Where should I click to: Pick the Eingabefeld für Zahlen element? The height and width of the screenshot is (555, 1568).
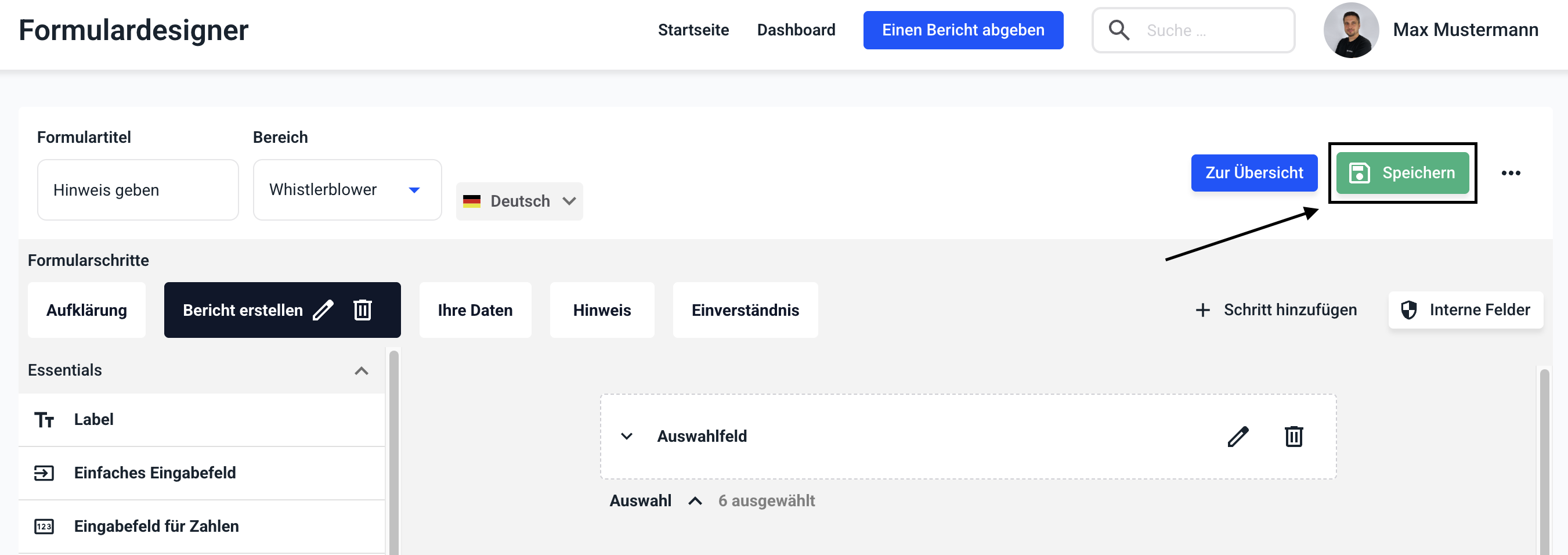pyautogui.click(x=156, y=526)
